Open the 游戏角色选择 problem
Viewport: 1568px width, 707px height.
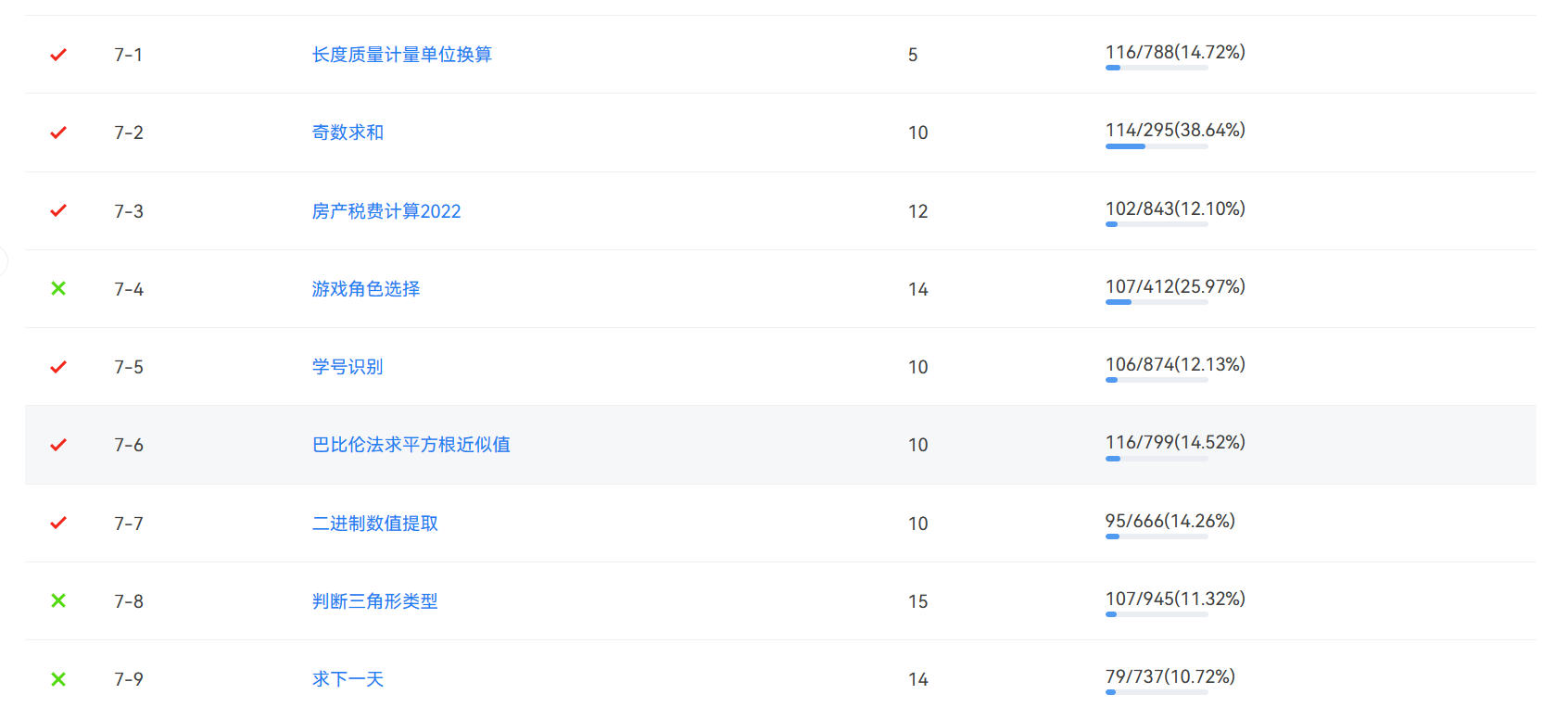point(365,289)
